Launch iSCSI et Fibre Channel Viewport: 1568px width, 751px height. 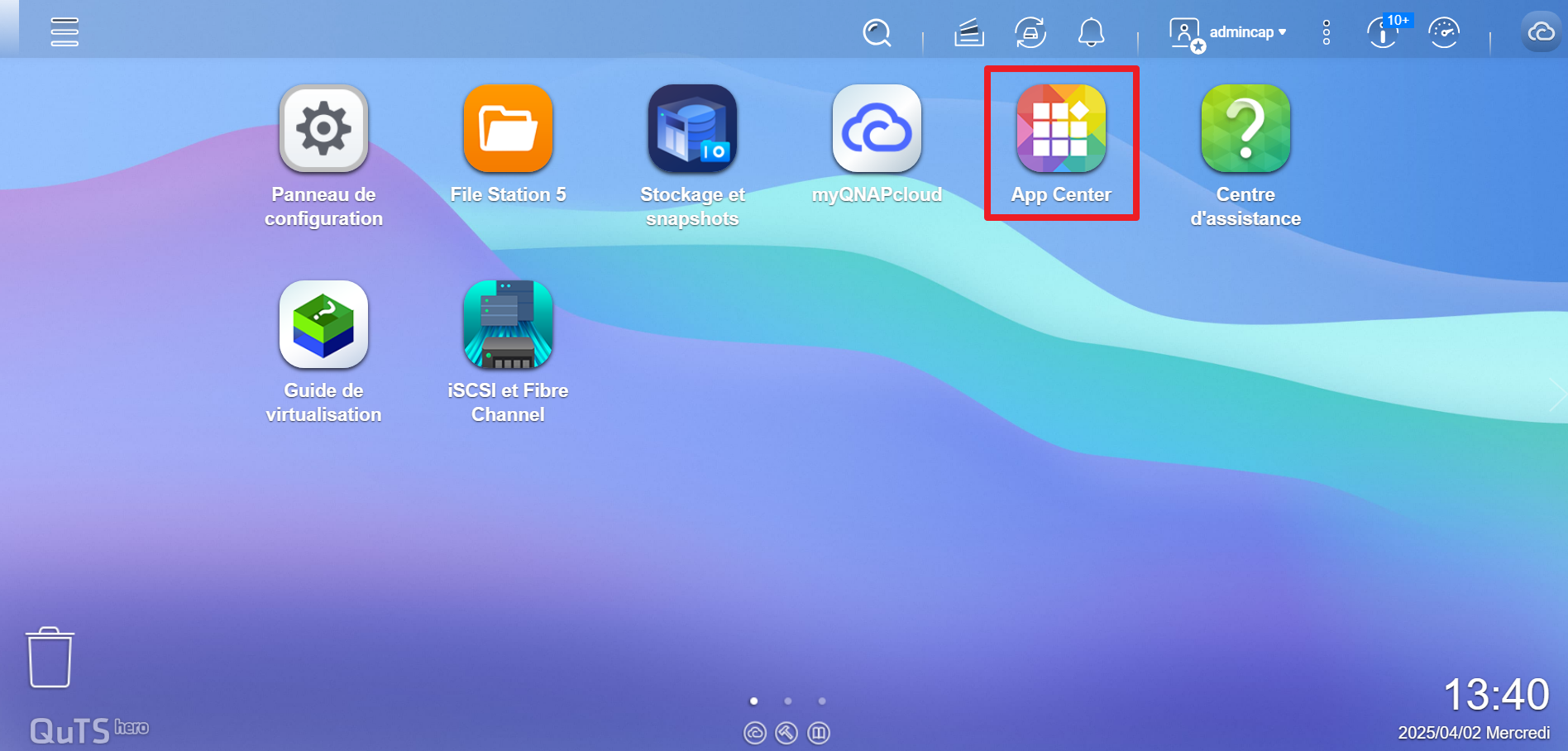tap(508, 352)
